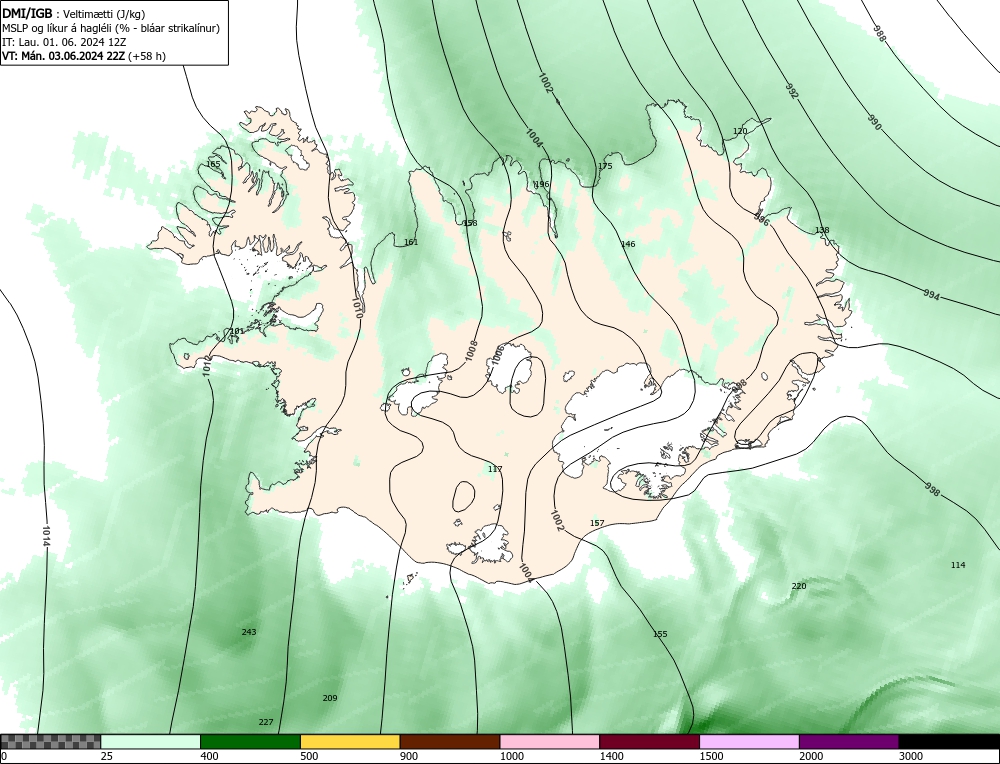Click the gray checkered 0–25 legend swatch

tap(50, 741)
